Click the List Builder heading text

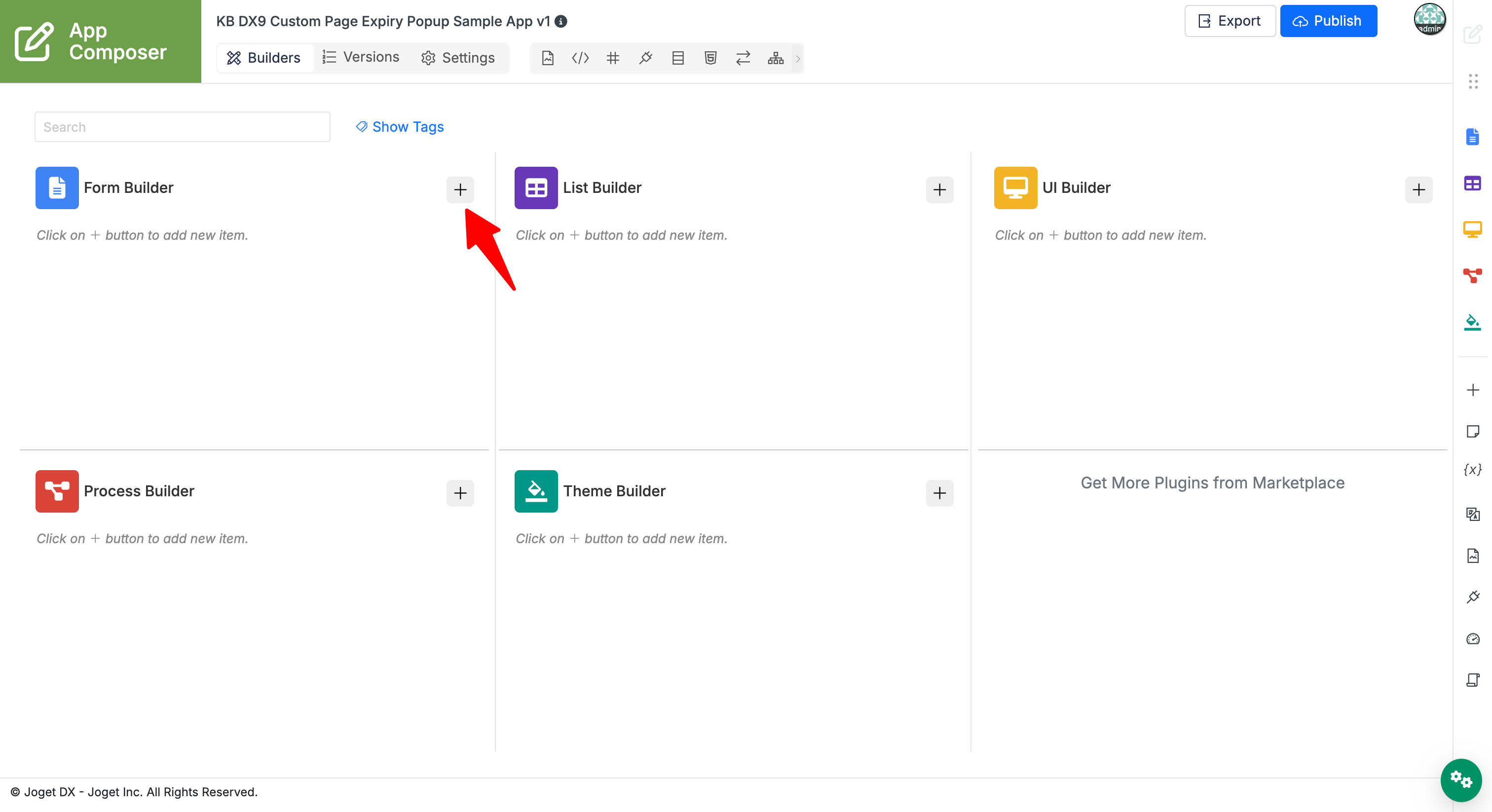(602, 187)
